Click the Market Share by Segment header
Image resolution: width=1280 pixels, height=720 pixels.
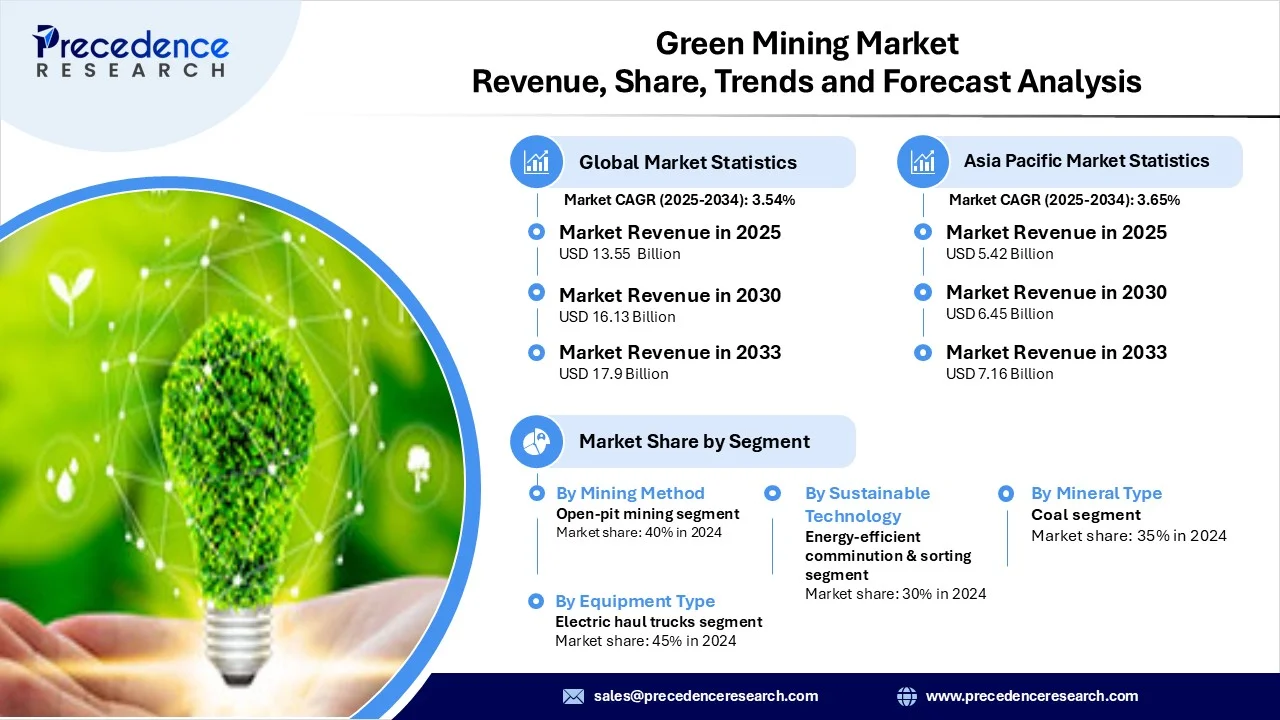click(694, 441)
